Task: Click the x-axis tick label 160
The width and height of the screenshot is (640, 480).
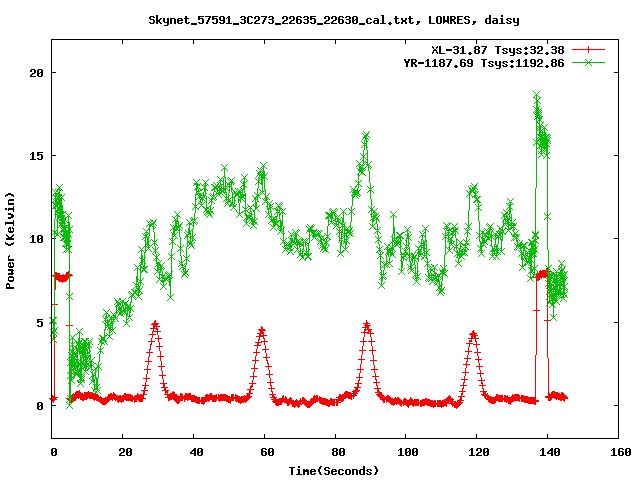Action: pos(621,452)
